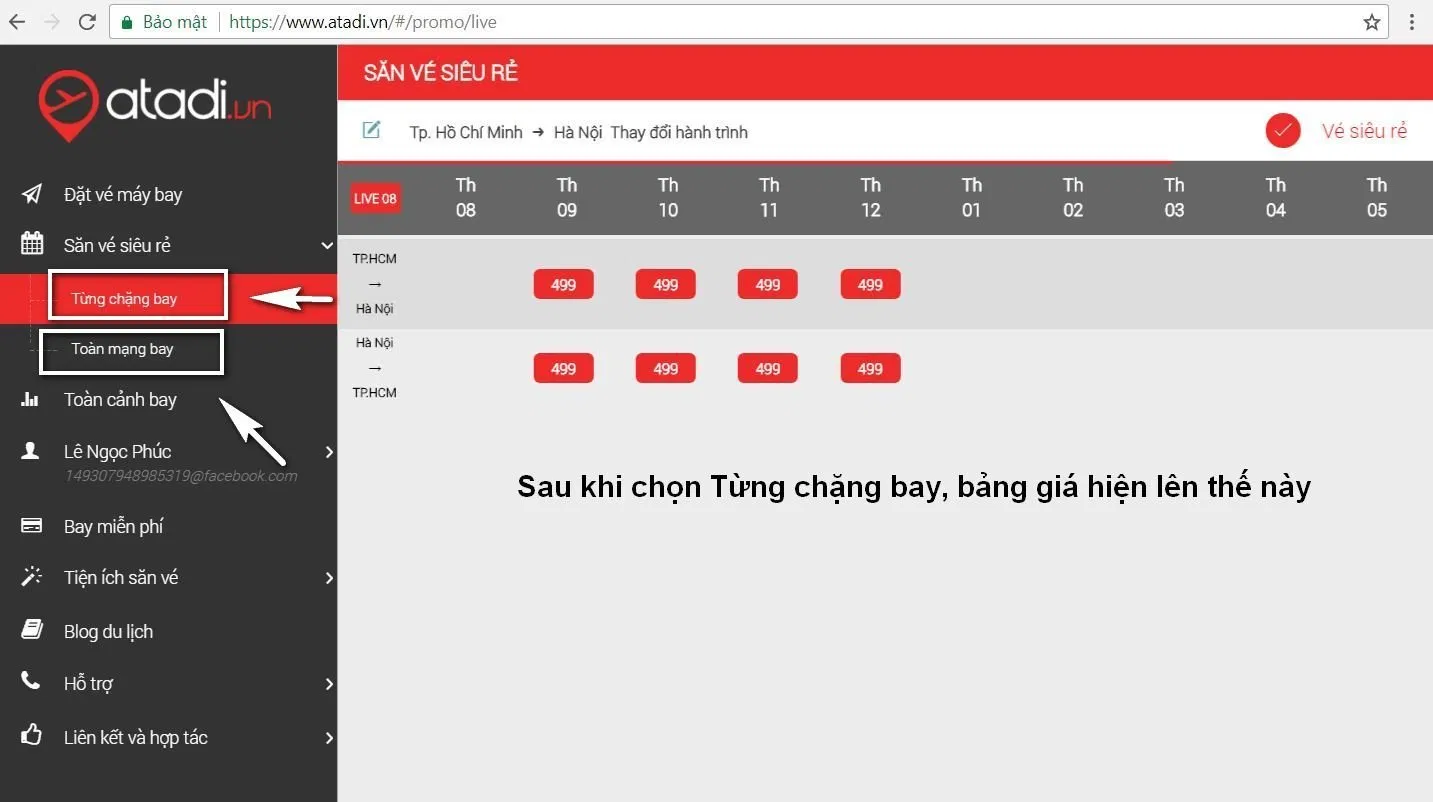Click 499 fare for Hà Nội to TP.HCM month 12
1433x802 pixels.
(x=870, y=368)
